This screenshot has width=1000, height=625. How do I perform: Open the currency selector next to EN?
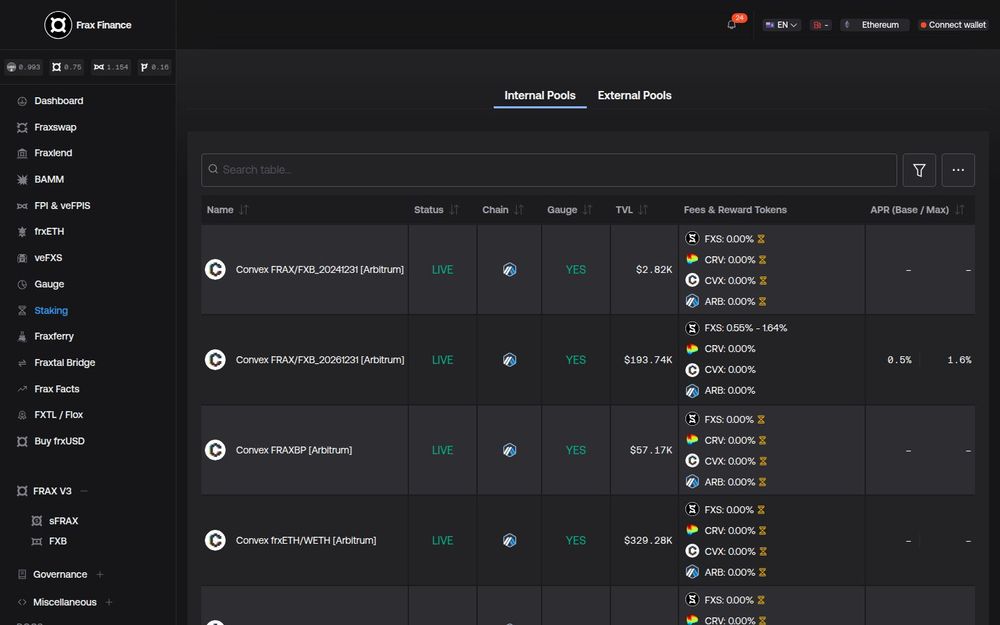click(x=820, y=25)
